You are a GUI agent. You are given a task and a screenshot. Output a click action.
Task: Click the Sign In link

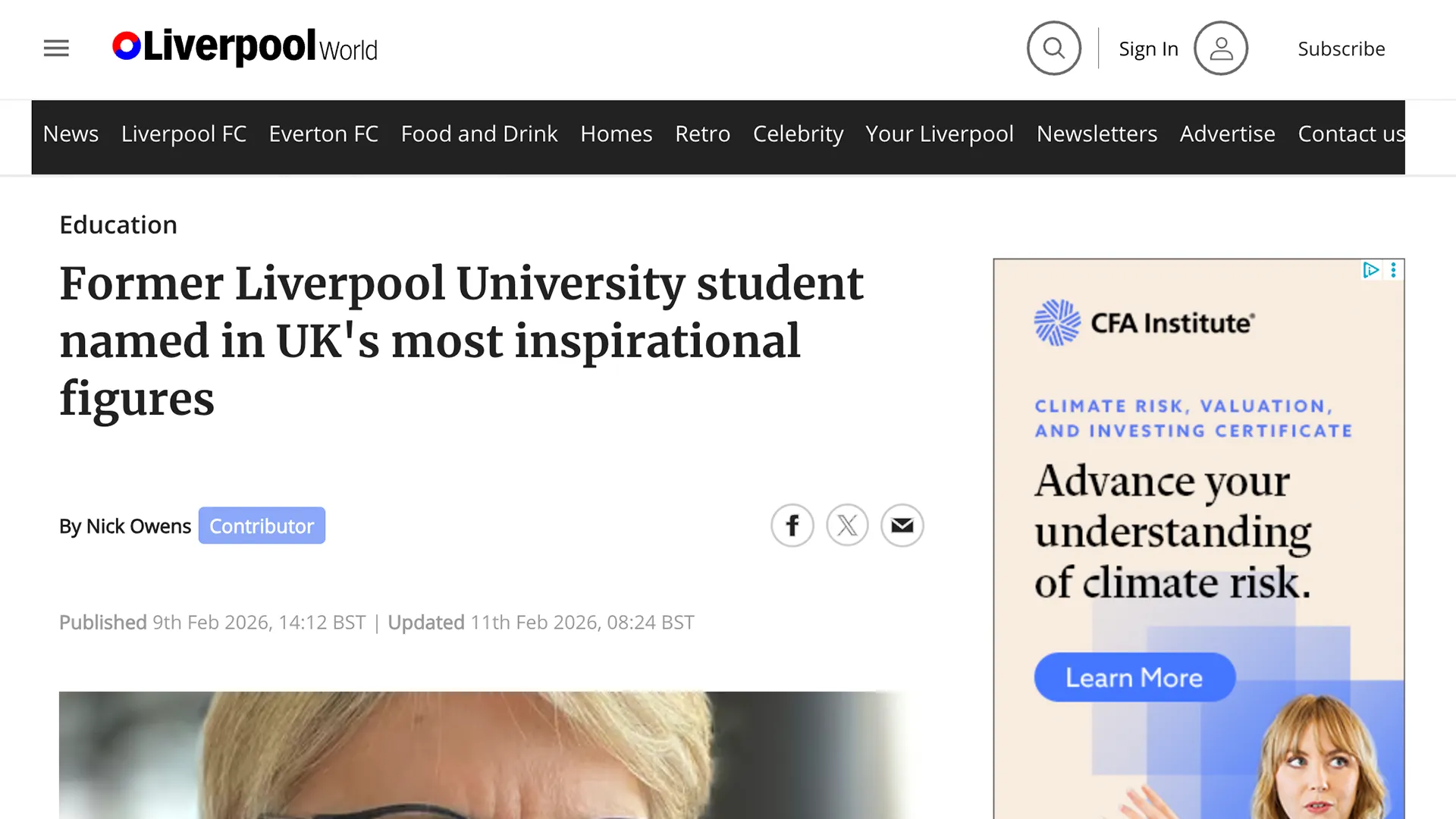click(1148, 49)
